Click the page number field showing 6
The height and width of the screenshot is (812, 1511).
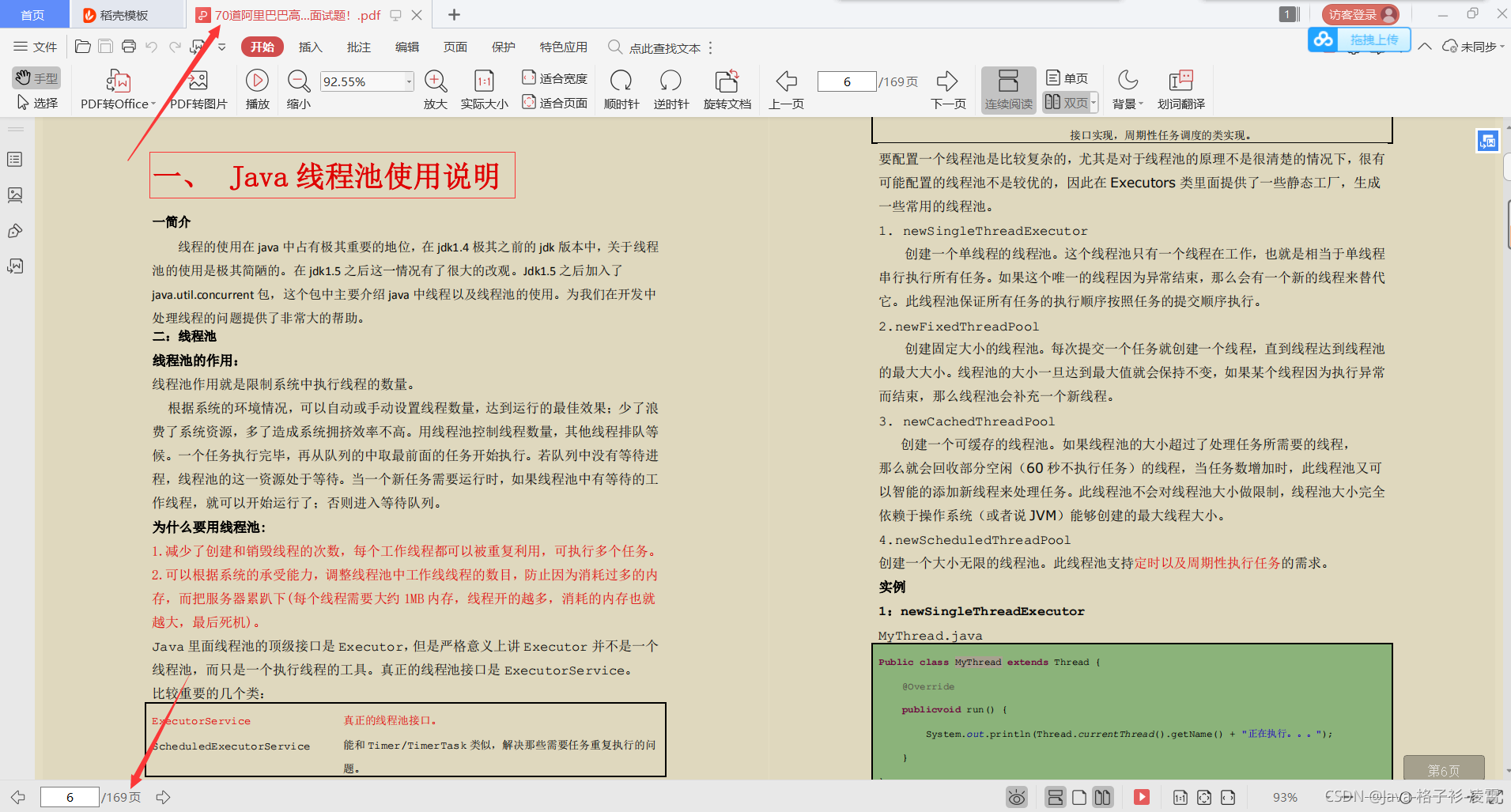pyautogui.click(x=847, y=81)
